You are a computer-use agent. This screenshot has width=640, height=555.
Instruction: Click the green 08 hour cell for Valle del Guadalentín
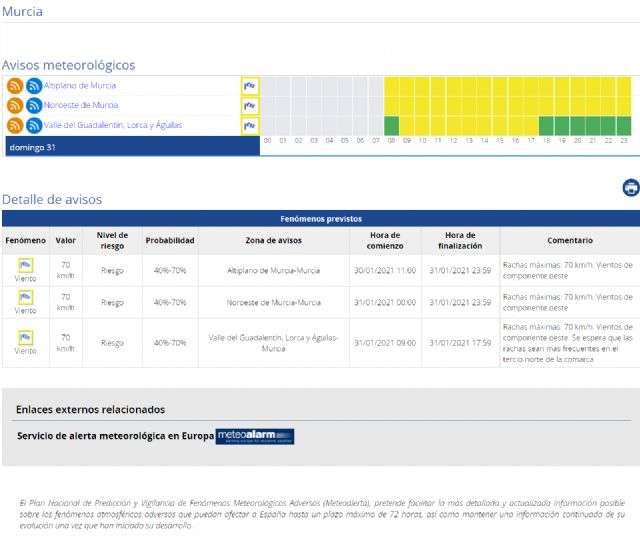[x=391, y=126]
